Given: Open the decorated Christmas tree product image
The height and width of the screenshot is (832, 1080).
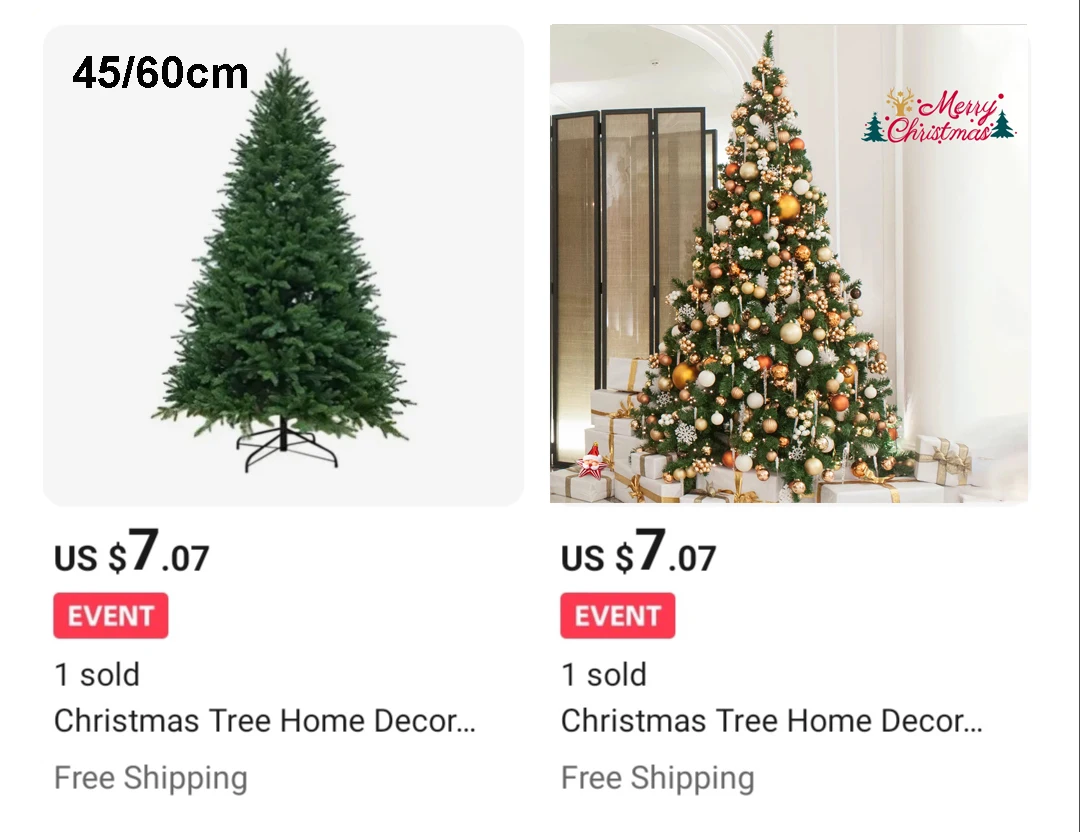Looking at the screenshot, I should click(789, 264).
